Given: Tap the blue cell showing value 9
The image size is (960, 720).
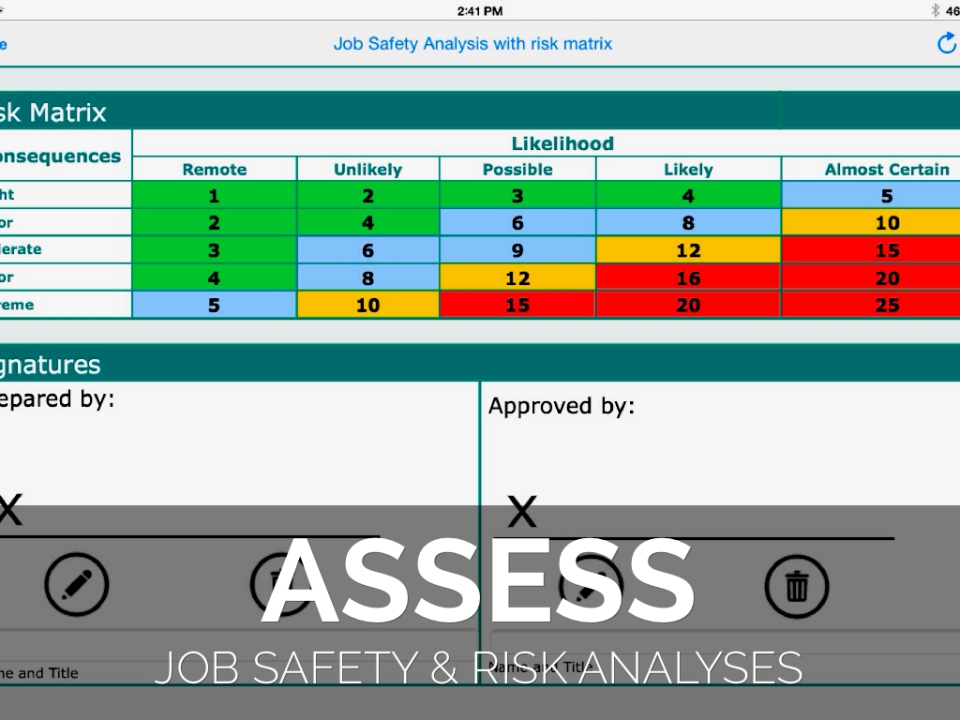Looking at the screenshot, I should tap(517, 250).
